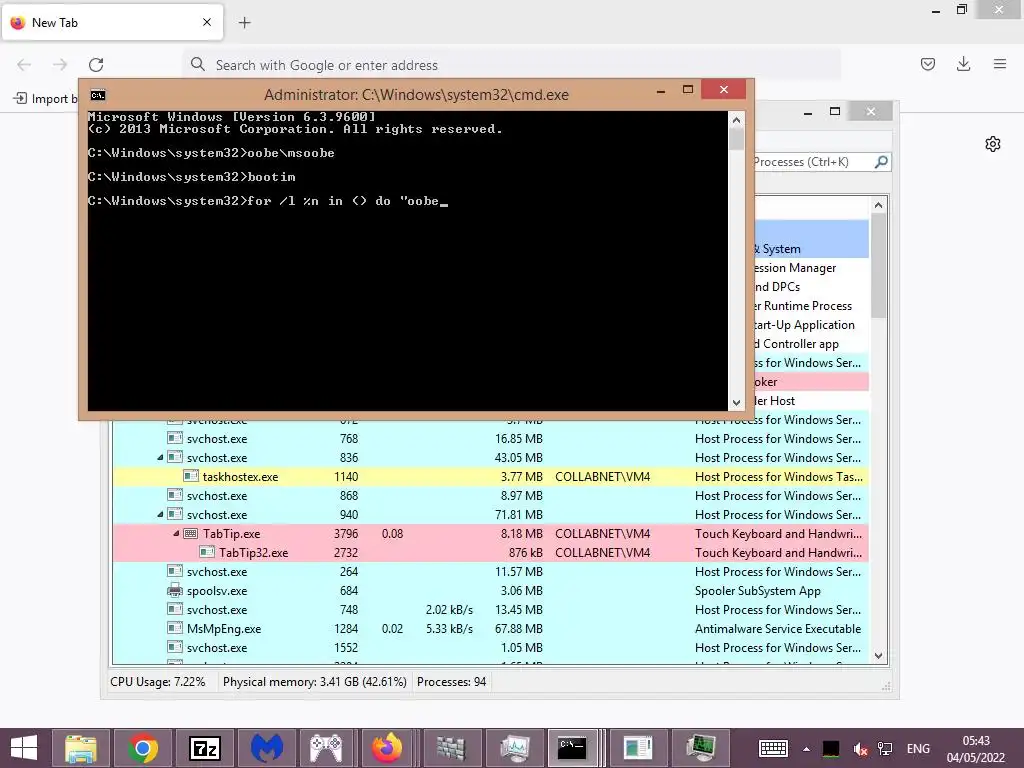Go forward in Firefox
This screenshot has height=768, width=1024.
[x=60, y=64]
